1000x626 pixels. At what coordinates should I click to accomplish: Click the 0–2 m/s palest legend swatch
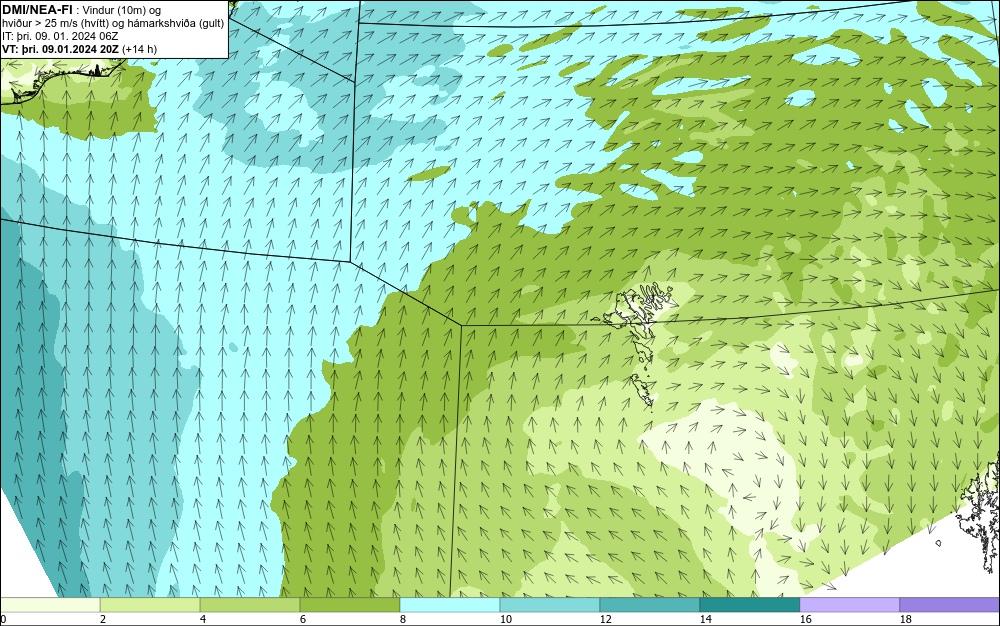tap(50, 604)
